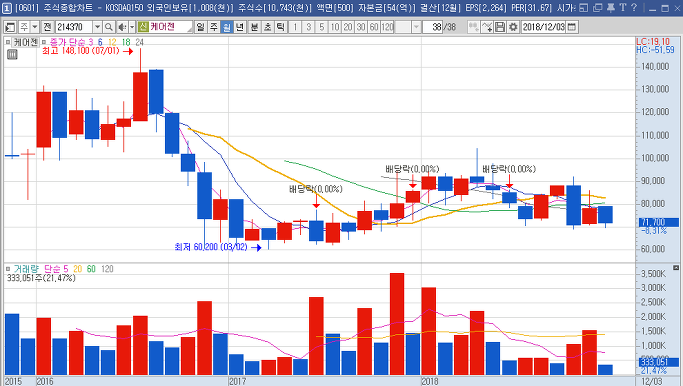Click the LC:19.10 indicator text
This screenshot has width=683, height=386.
[x=653, y=41]
